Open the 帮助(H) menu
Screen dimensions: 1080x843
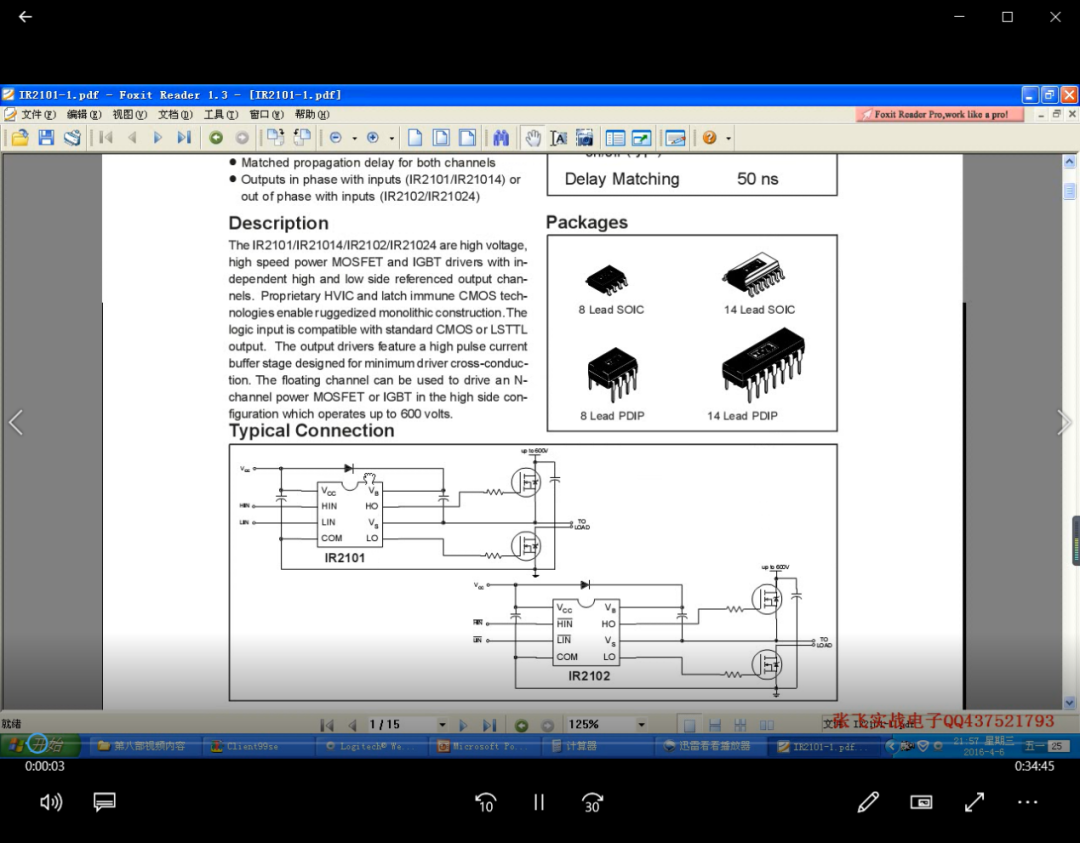click(311, 114)
